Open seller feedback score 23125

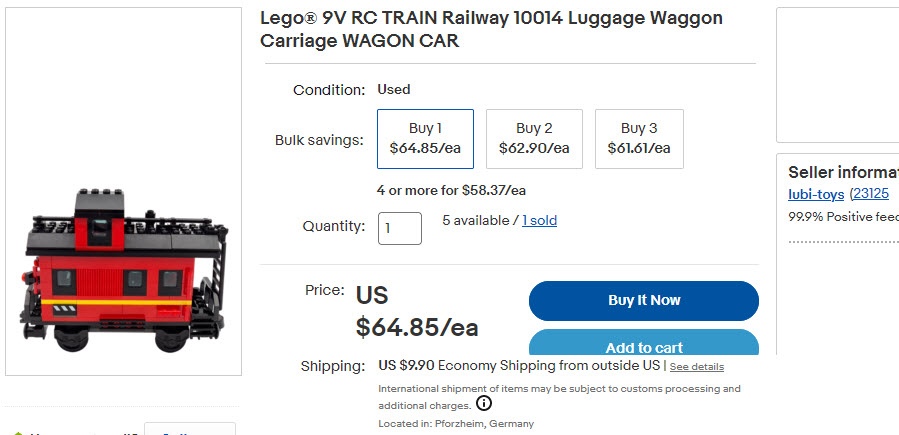[x=871, y=194]
